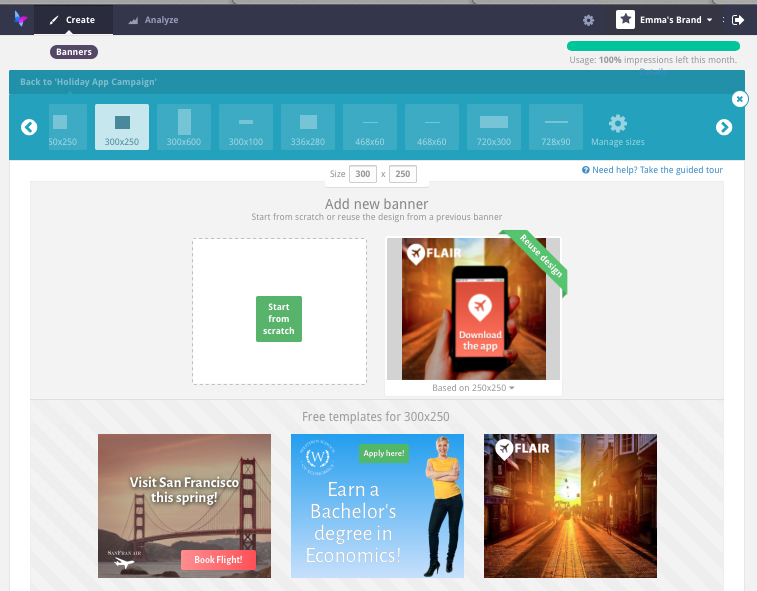Select the 300x600 banner size
This screenshot has width=757, height=591.
tap(184, 127)
